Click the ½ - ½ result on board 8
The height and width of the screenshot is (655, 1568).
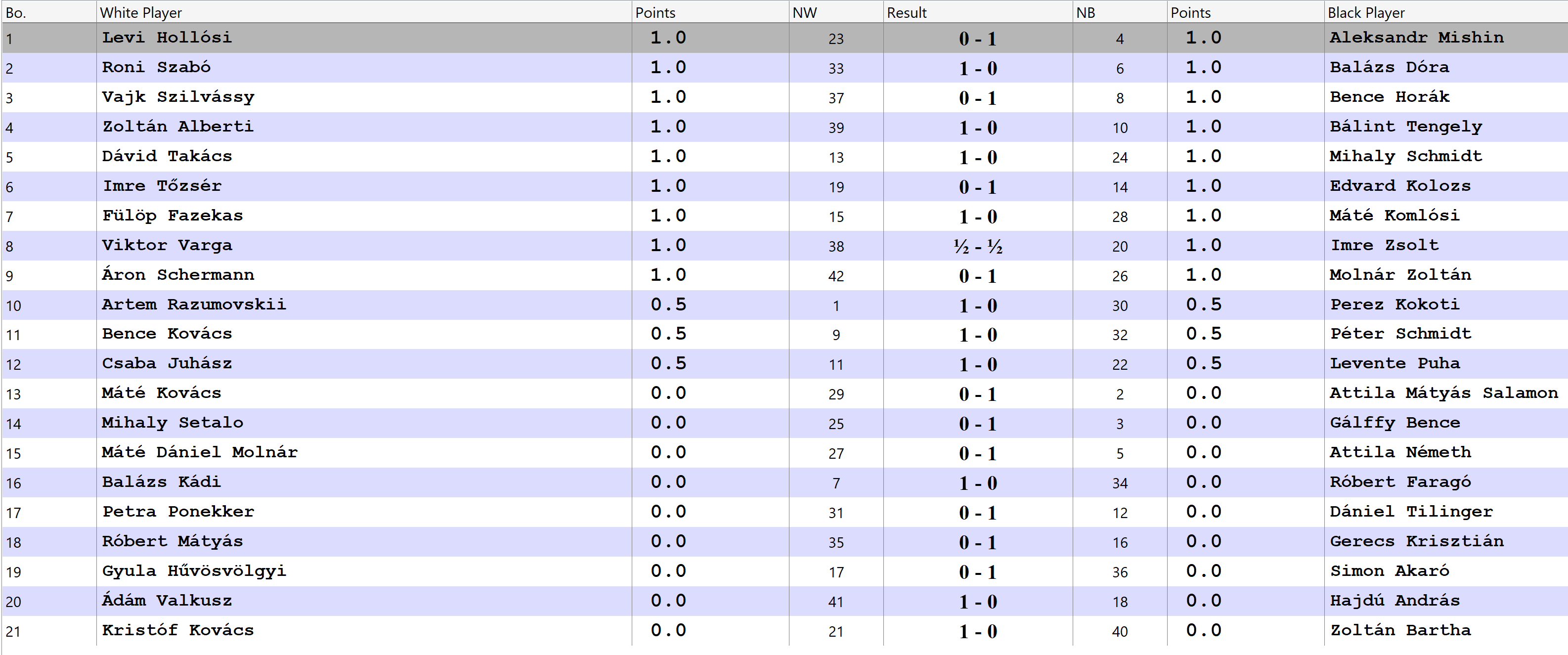point(978,247)
